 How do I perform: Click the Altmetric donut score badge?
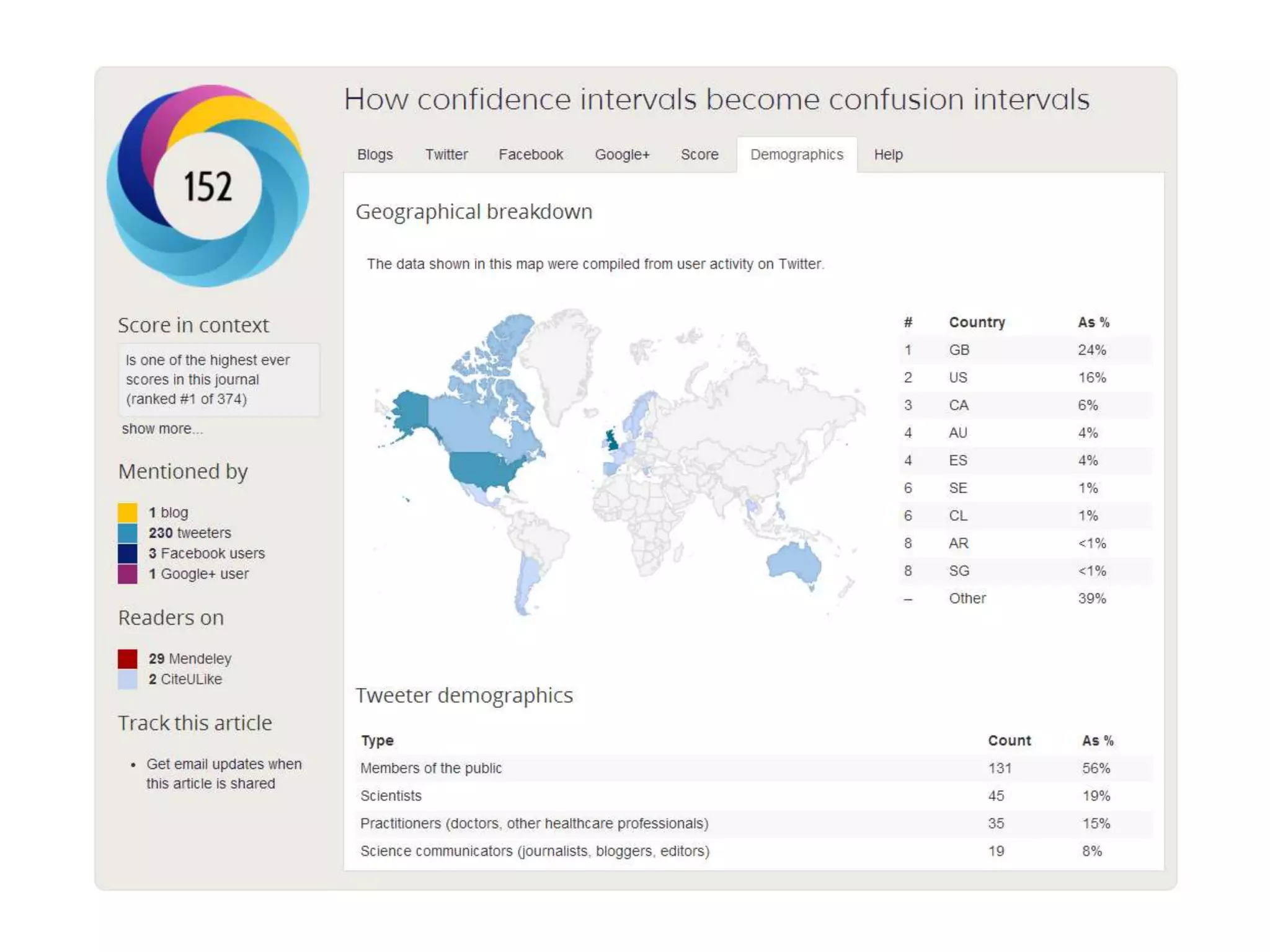(x=208, y=186)
